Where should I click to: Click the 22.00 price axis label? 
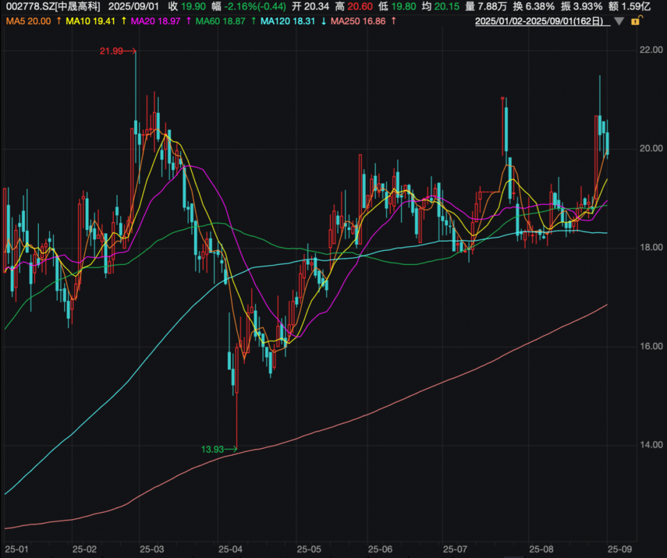click(652, 50)
